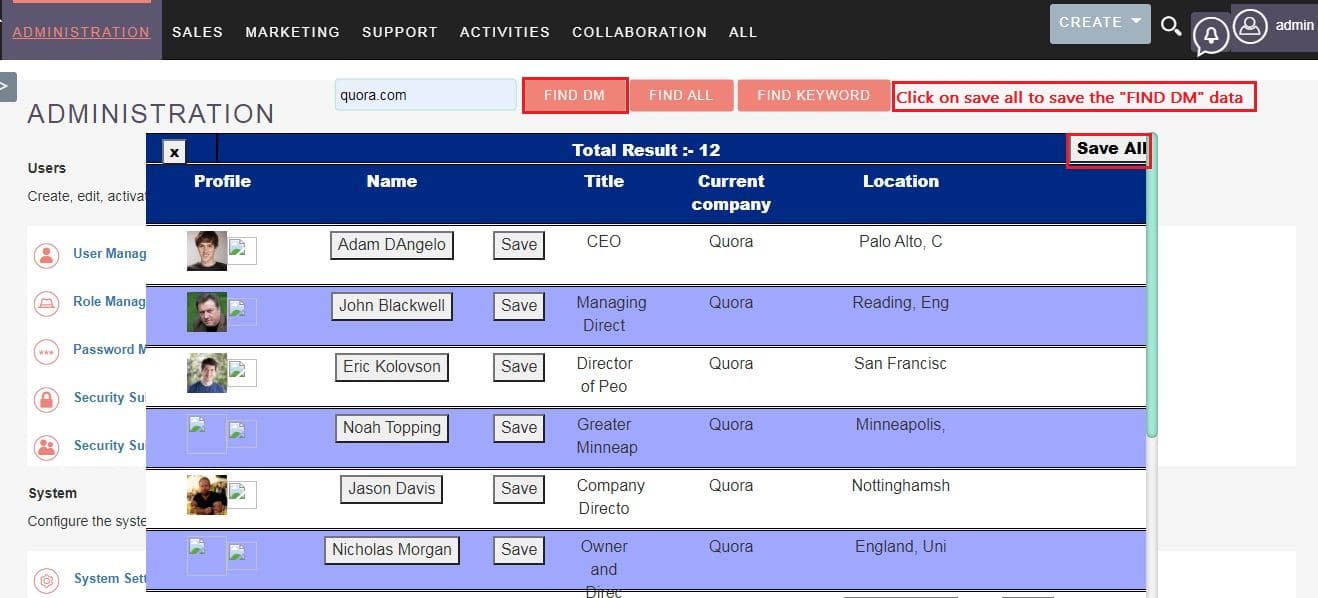Open the MARKETING menu
The width and height of the screenshot is (1318, 598).
pos(292,32)
